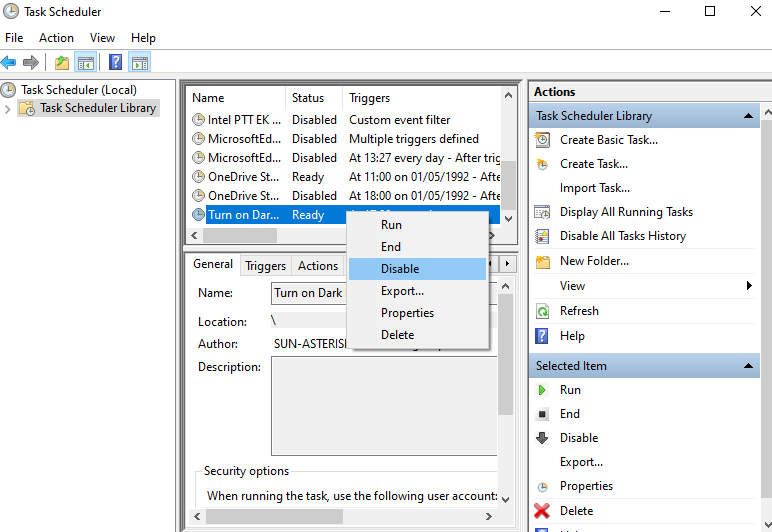Click the Disable All Tasks History icon
772x532 pixels.
point(542,236)
